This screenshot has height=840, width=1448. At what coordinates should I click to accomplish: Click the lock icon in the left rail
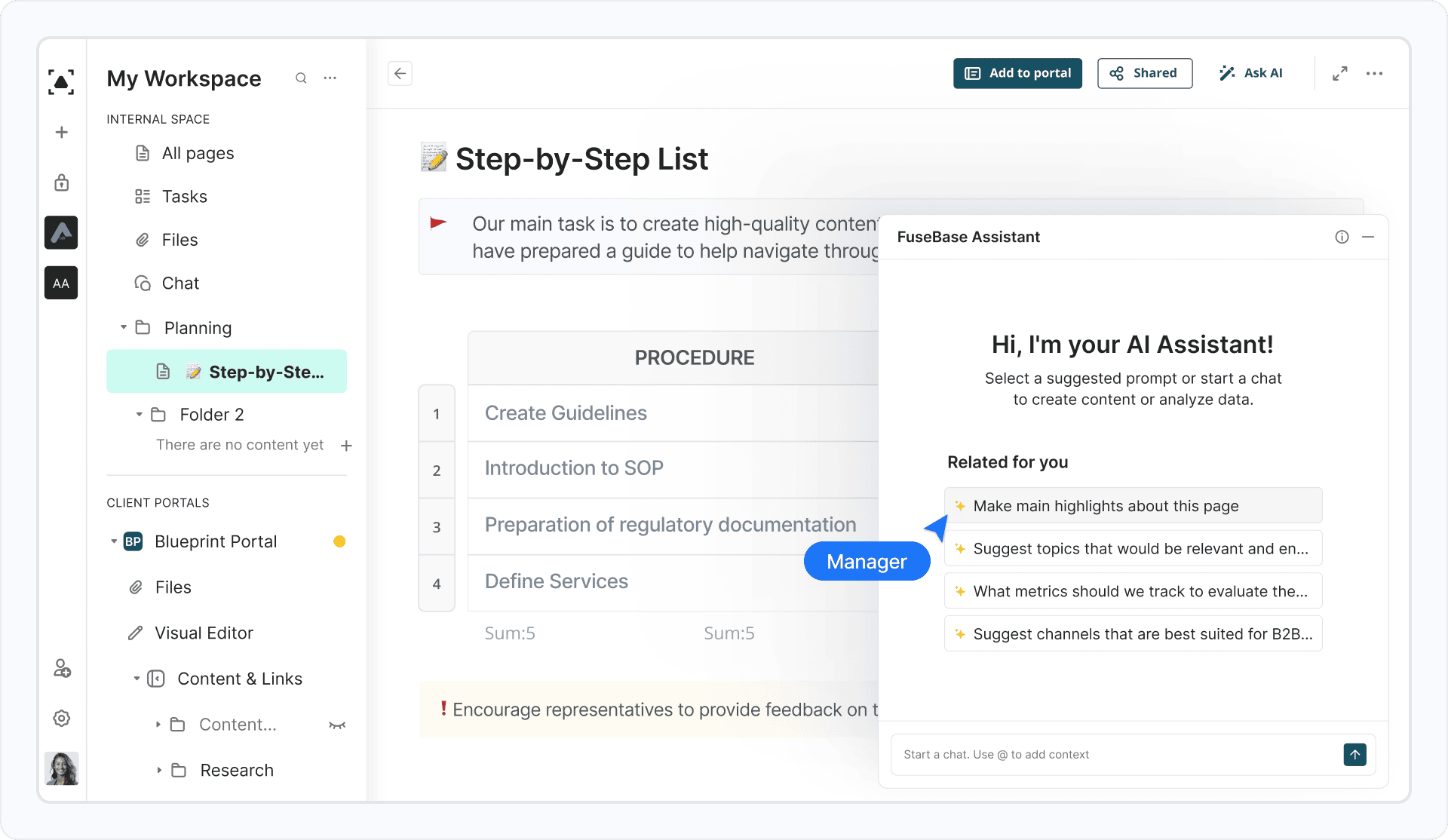coord(61,182)
